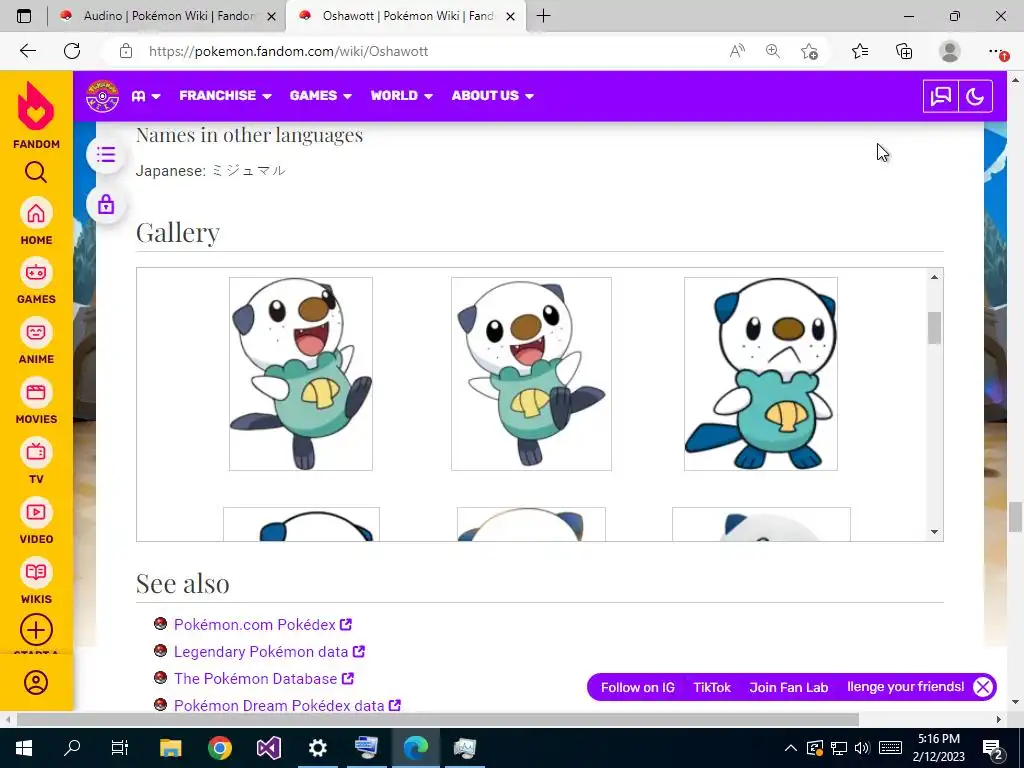Click the horizontal page scrollbar
Viewport: 1024px width, 768px height.
click(438, 720)
